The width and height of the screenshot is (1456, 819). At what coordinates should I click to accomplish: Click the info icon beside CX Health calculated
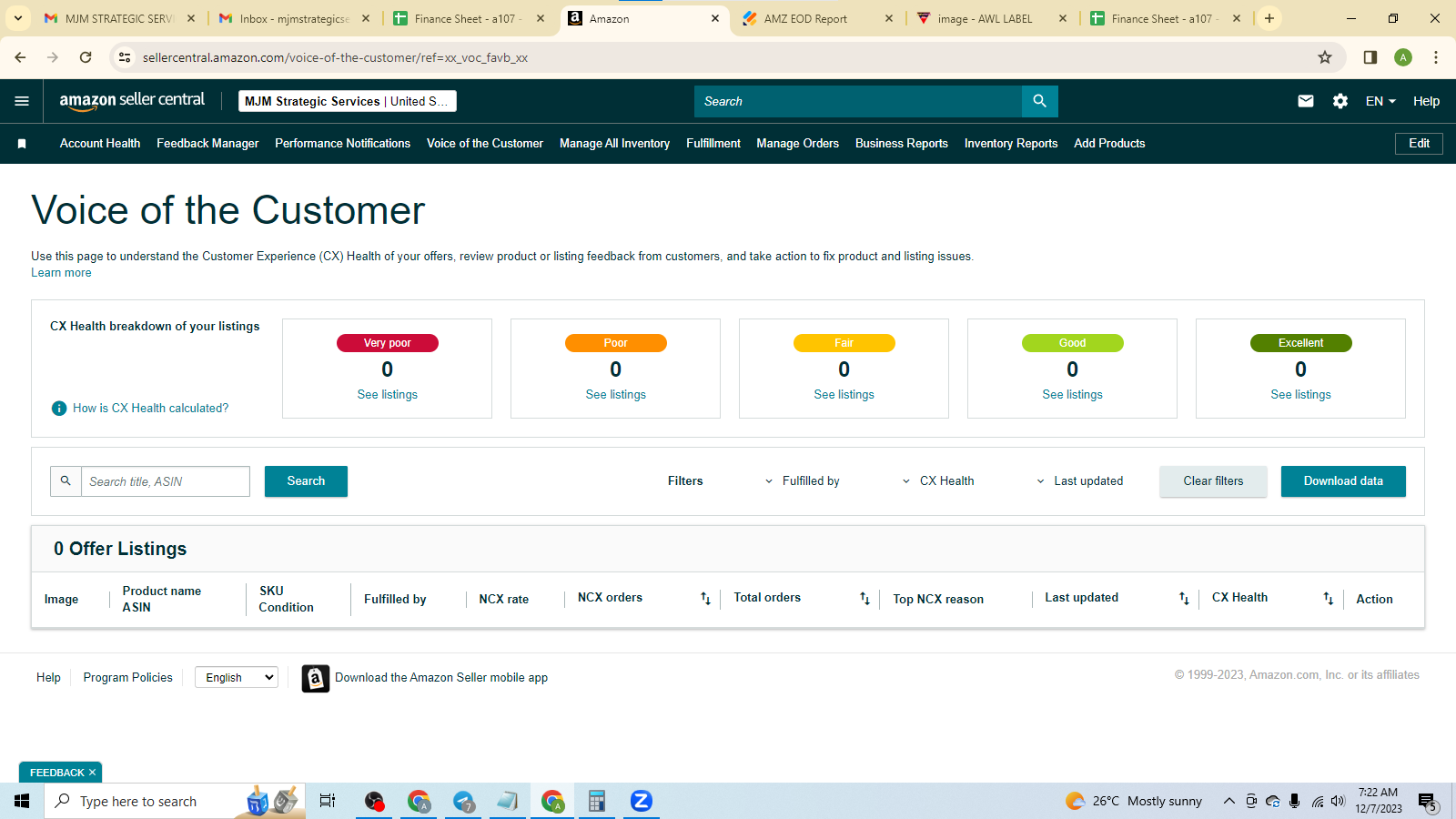click(59, 409)
